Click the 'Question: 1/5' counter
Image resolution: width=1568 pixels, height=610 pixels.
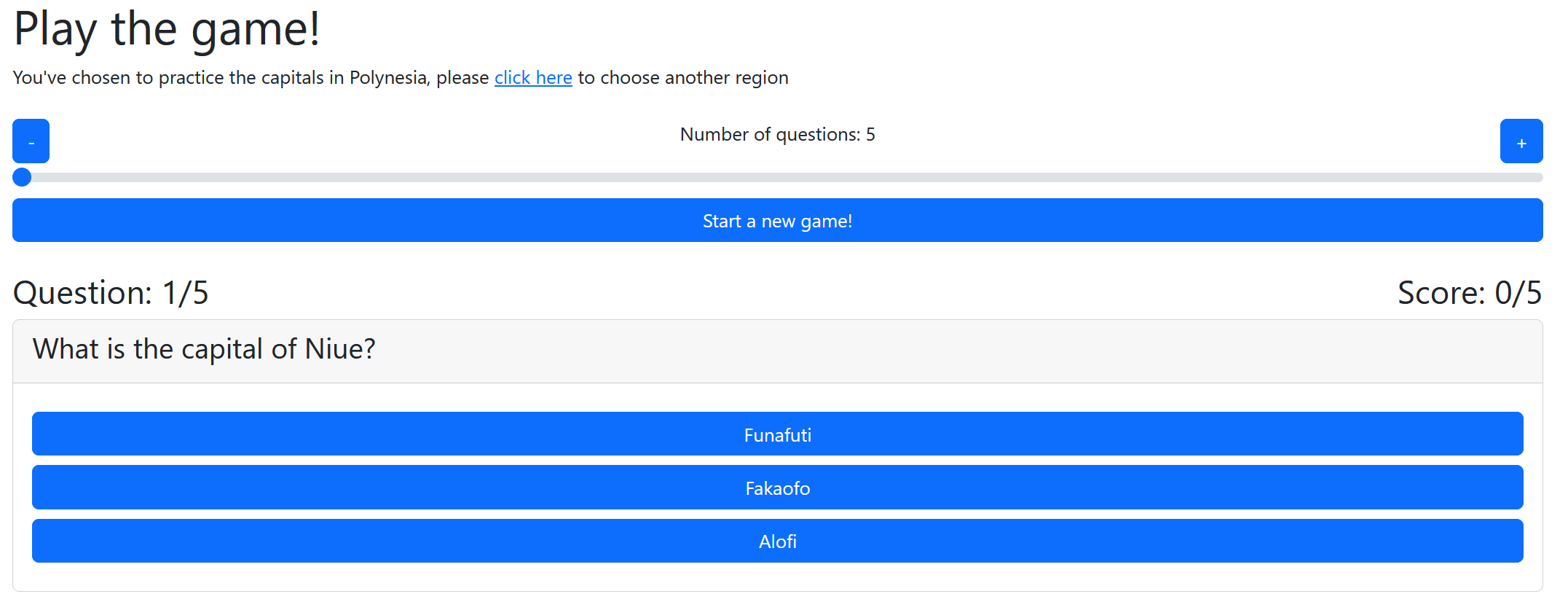tap(111, 293)
